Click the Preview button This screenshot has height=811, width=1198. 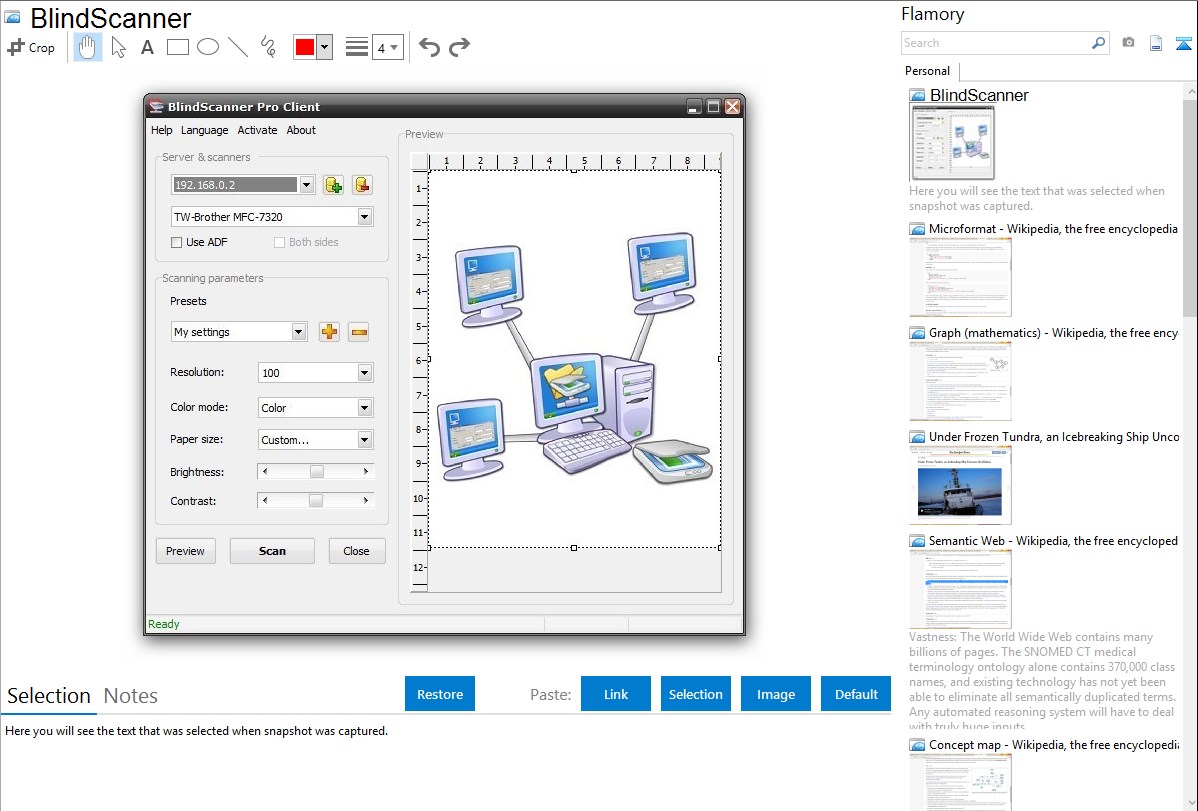(185, 551)
